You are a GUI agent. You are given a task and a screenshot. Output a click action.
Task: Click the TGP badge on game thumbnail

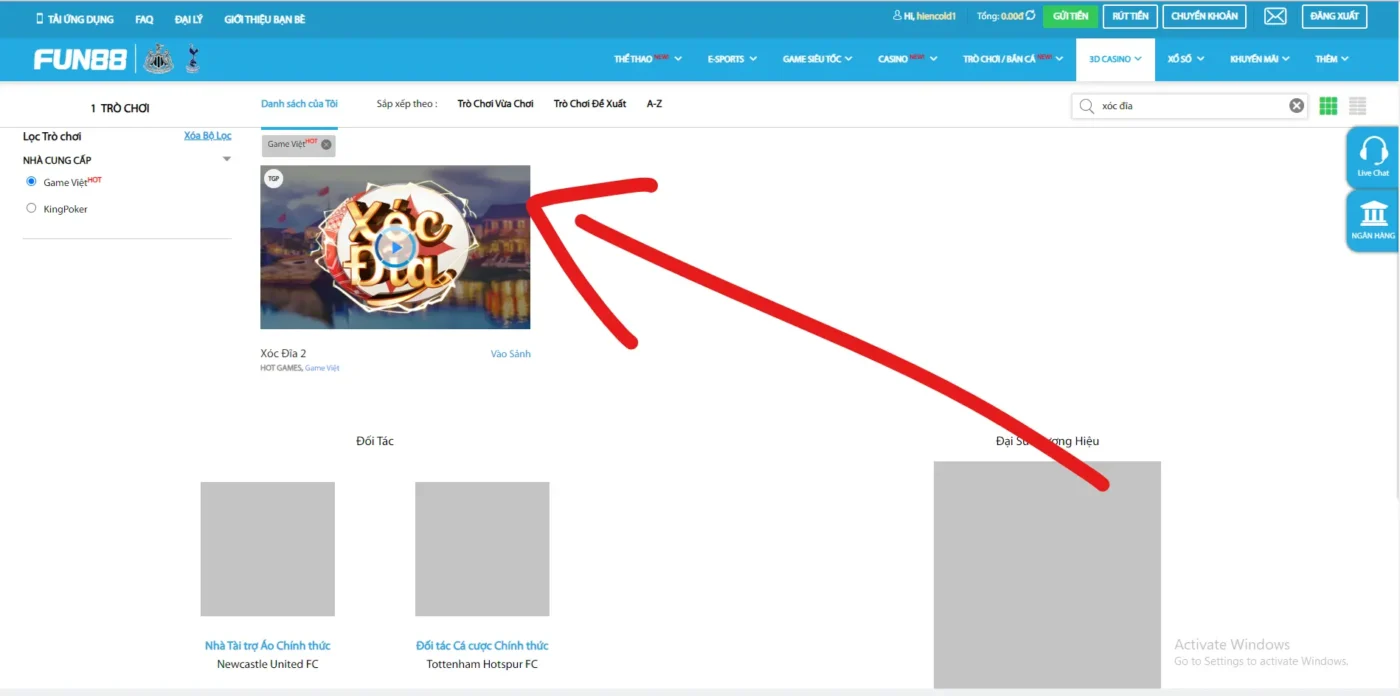click(273, 179)
